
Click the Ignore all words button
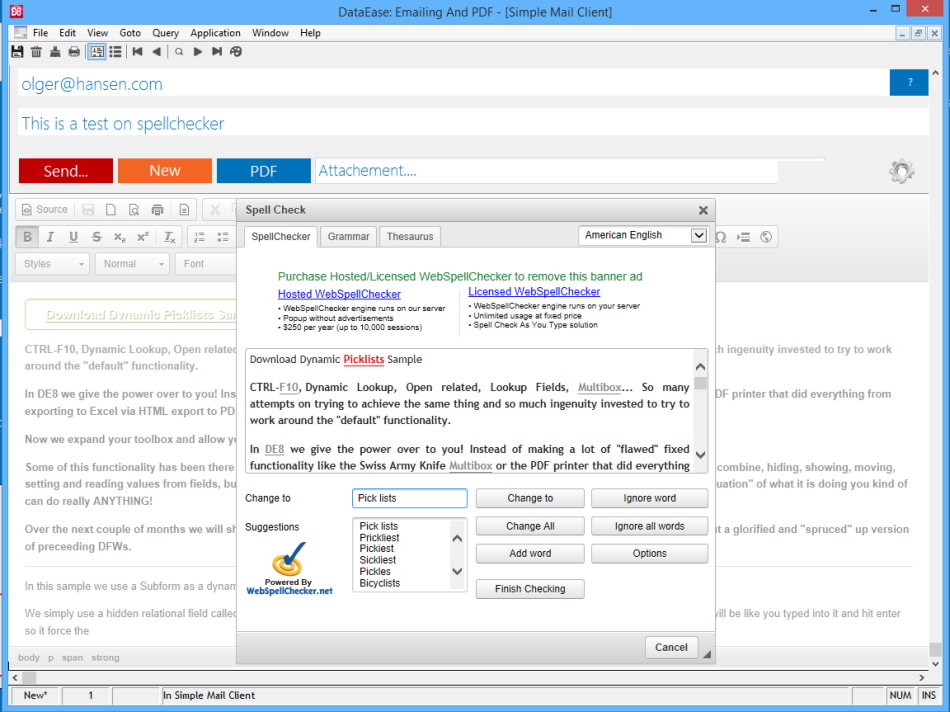point(649,526)
